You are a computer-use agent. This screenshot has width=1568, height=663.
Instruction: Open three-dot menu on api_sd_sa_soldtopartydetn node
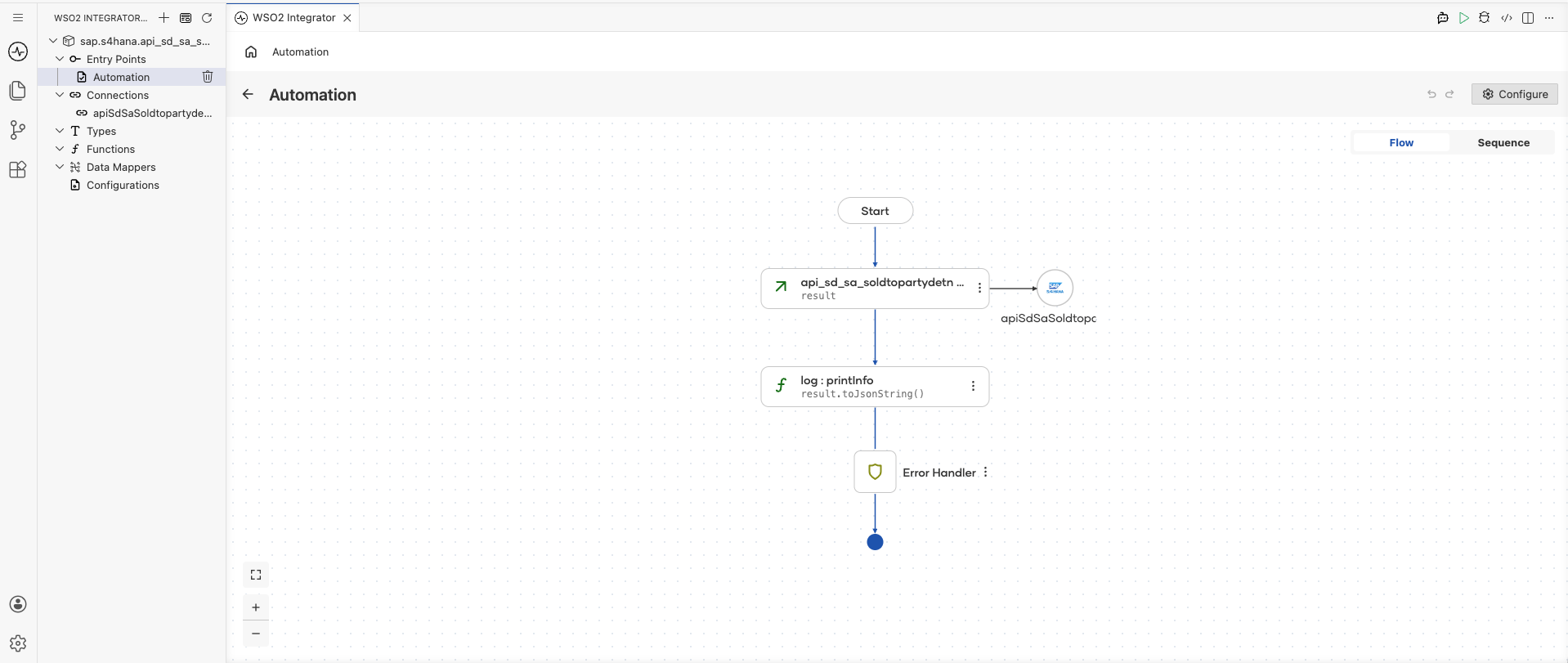(979, 288)
